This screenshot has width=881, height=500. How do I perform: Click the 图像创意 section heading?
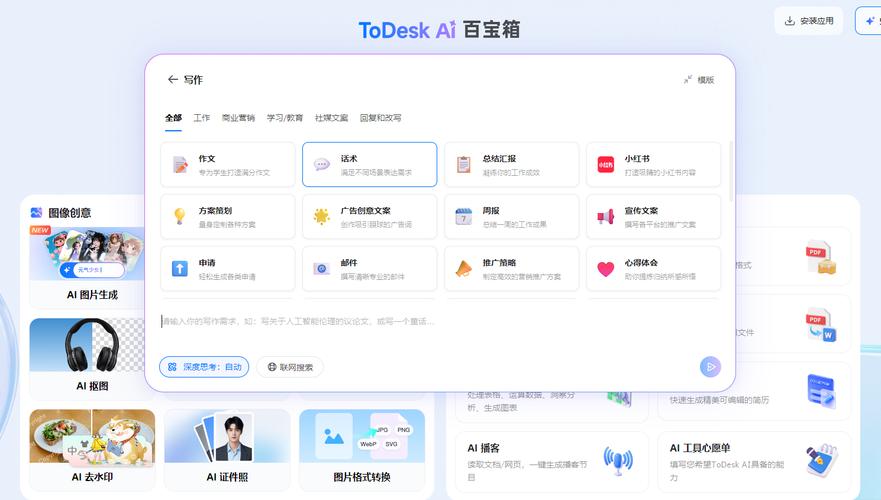pos(70,213)
